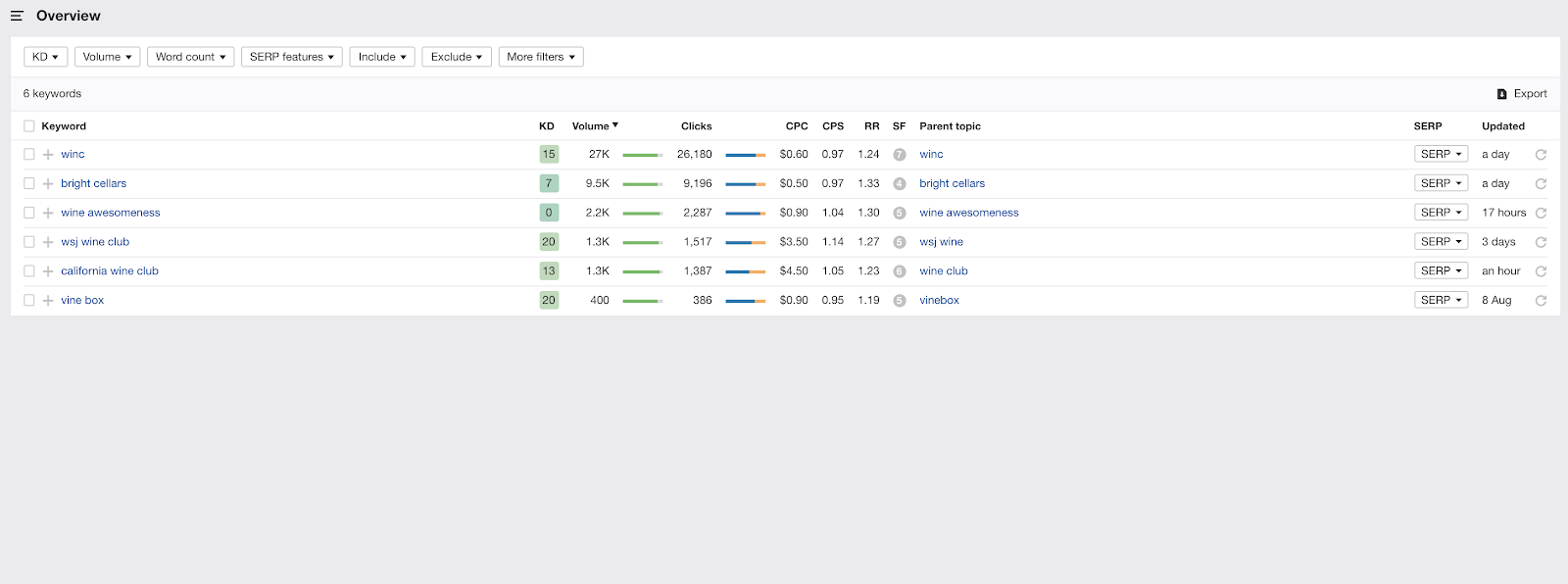
Task: Tick the checkbox for vine box
Action: pyautogui.click(x=29, y=301)
